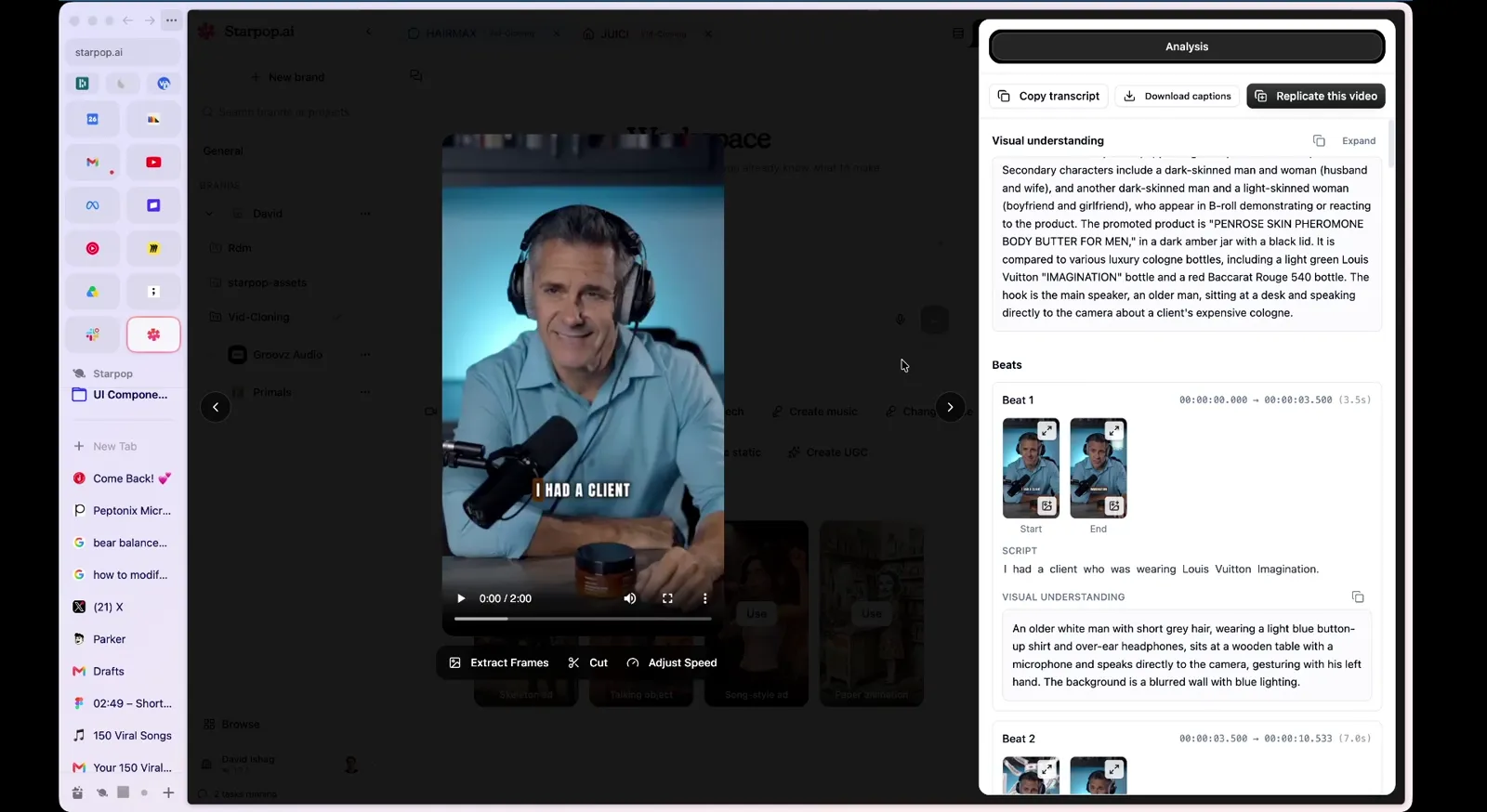
Task: Open the video player more options menu
Action: pos(704,598)
